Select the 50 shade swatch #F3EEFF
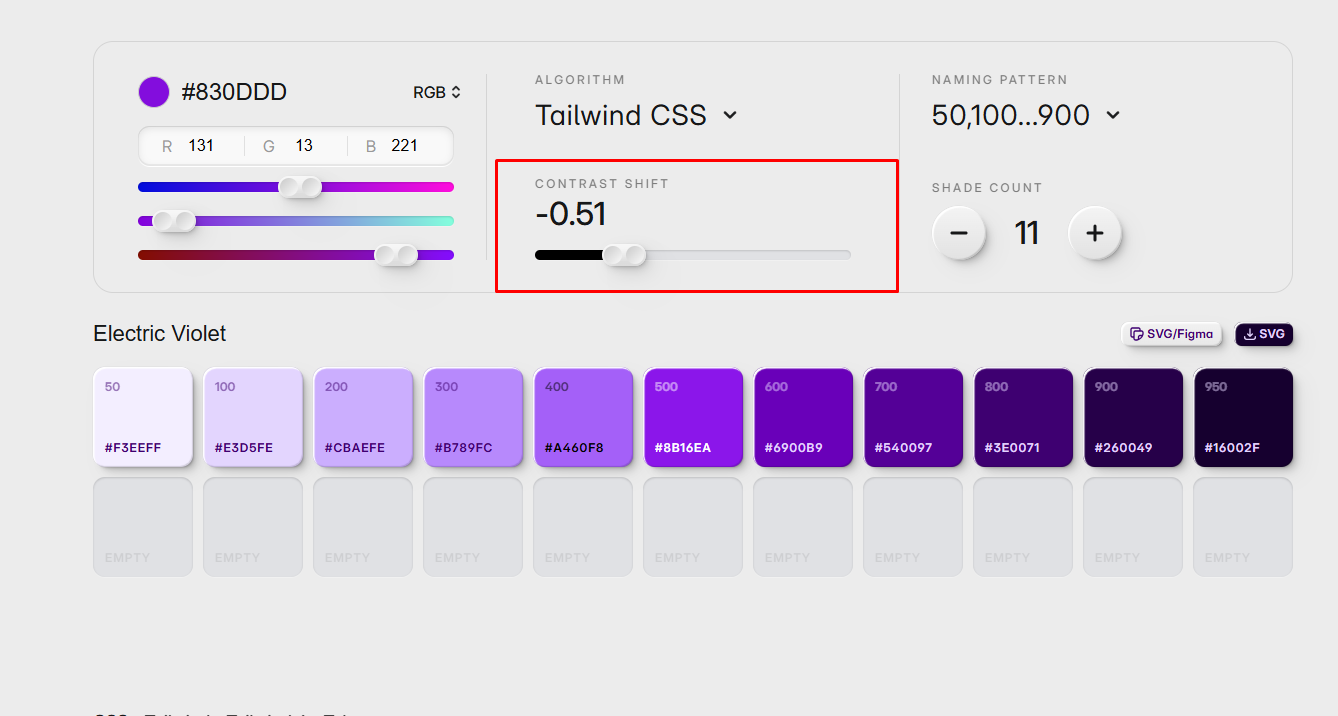Viewport: 1338px width, 716px height. coord(143,417)
